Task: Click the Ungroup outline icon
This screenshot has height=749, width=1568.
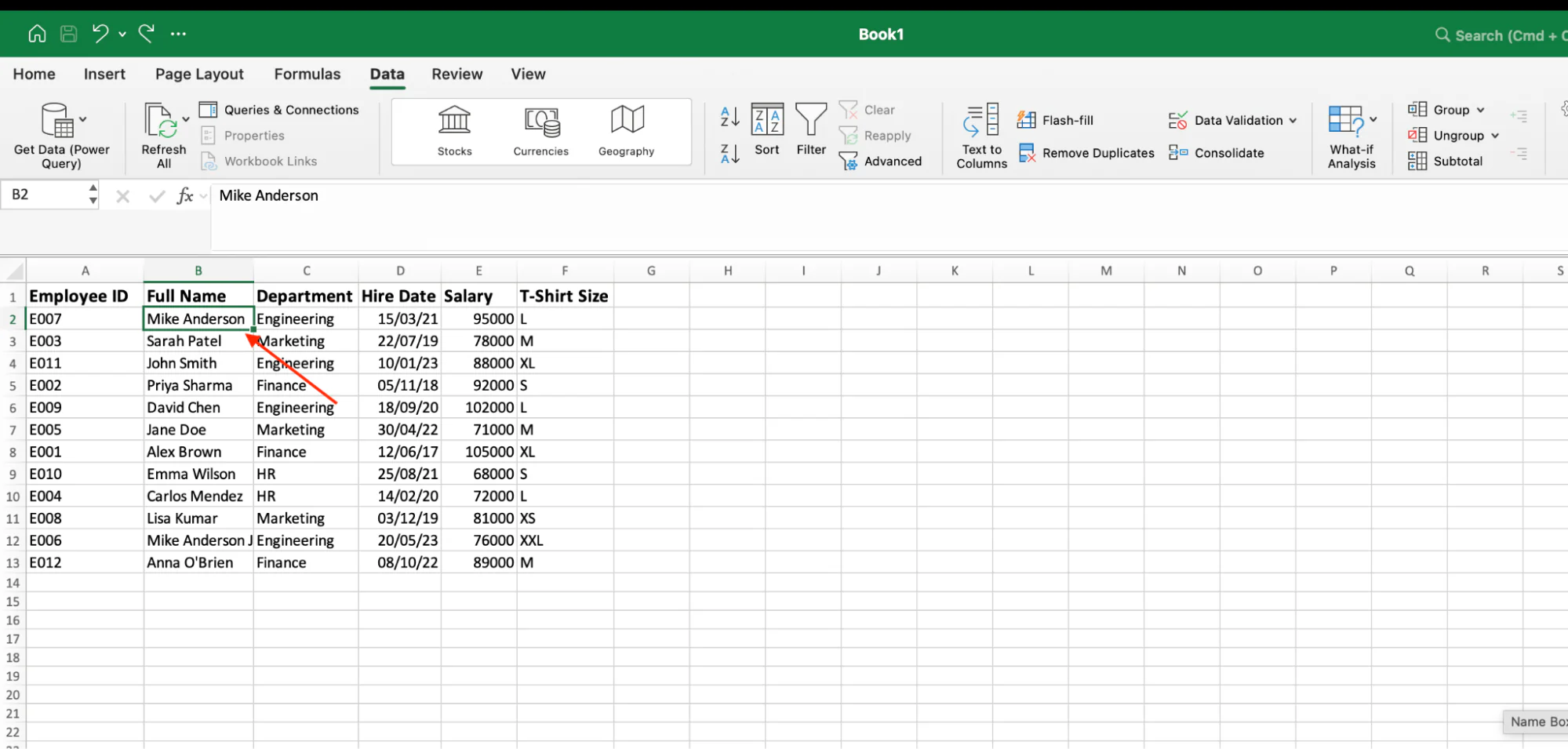Action: [1417, 135]
